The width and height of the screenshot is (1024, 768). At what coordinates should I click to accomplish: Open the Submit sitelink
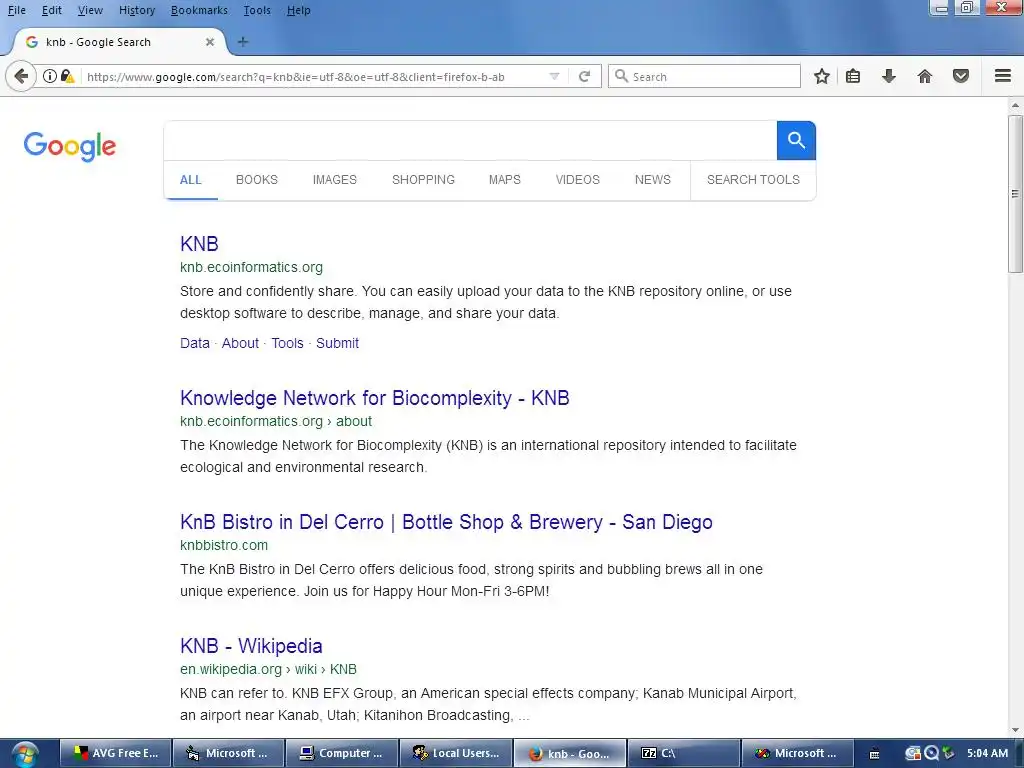click(x=338, y=343)
